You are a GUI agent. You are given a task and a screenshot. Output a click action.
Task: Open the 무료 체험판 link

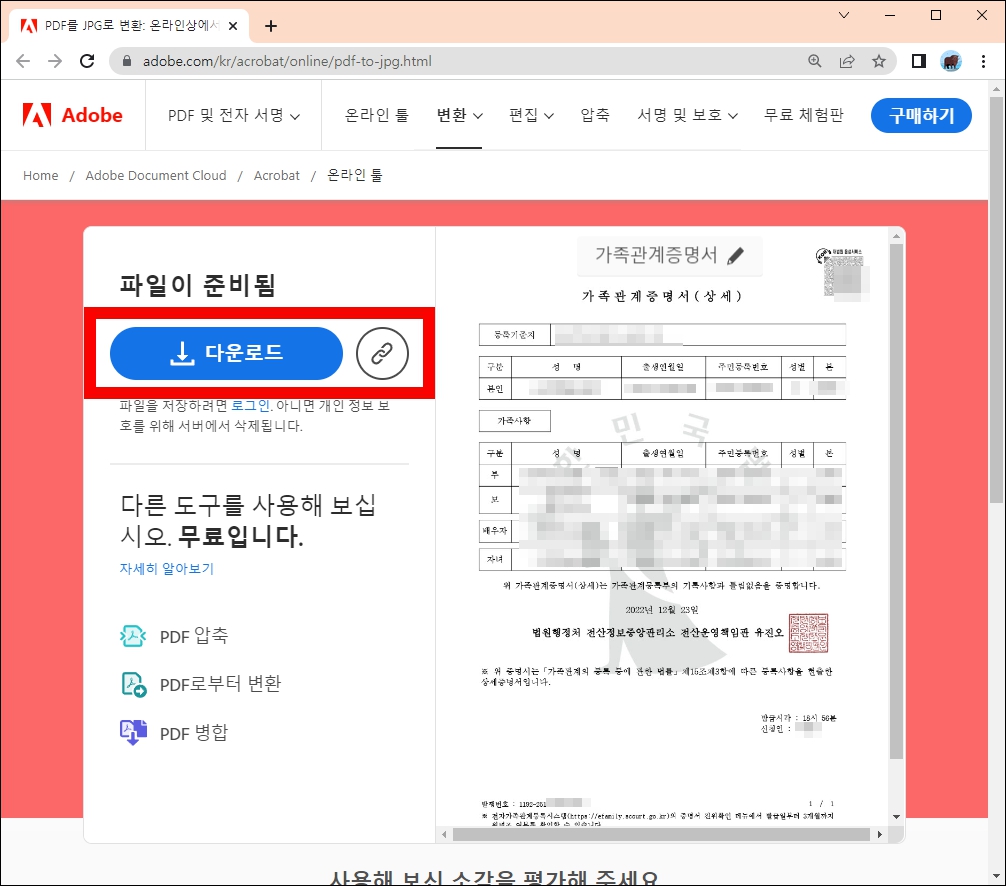click(x=805, y=115)
